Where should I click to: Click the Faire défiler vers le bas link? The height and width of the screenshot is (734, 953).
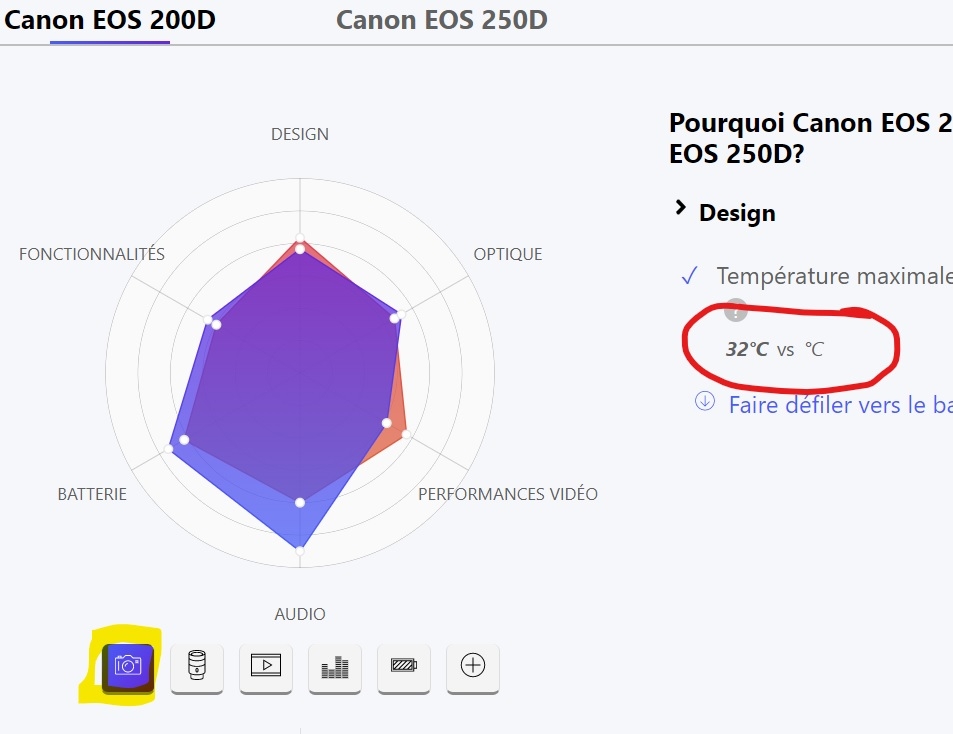click(841, 405)
